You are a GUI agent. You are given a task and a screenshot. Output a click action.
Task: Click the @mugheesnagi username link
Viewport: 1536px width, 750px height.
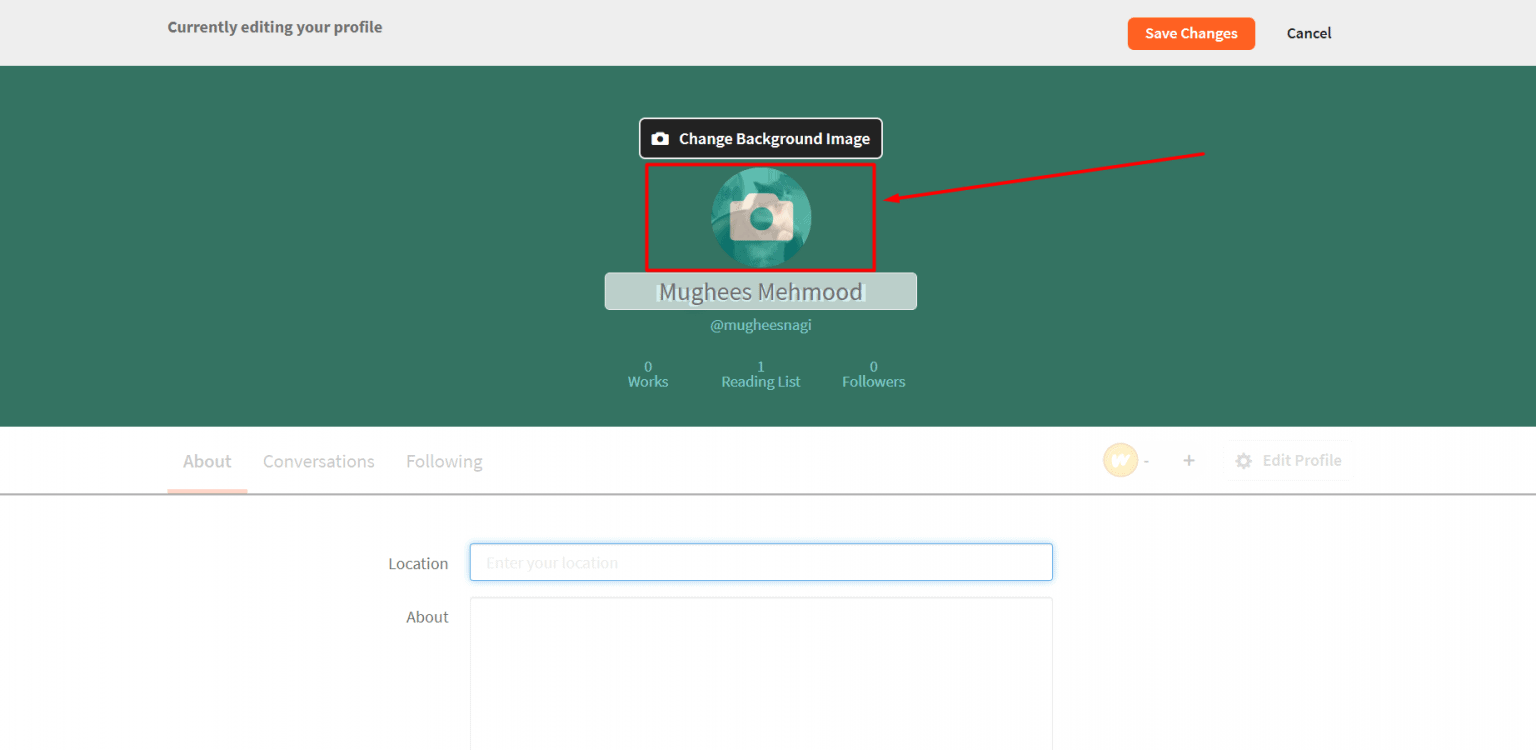coord(760,324)
